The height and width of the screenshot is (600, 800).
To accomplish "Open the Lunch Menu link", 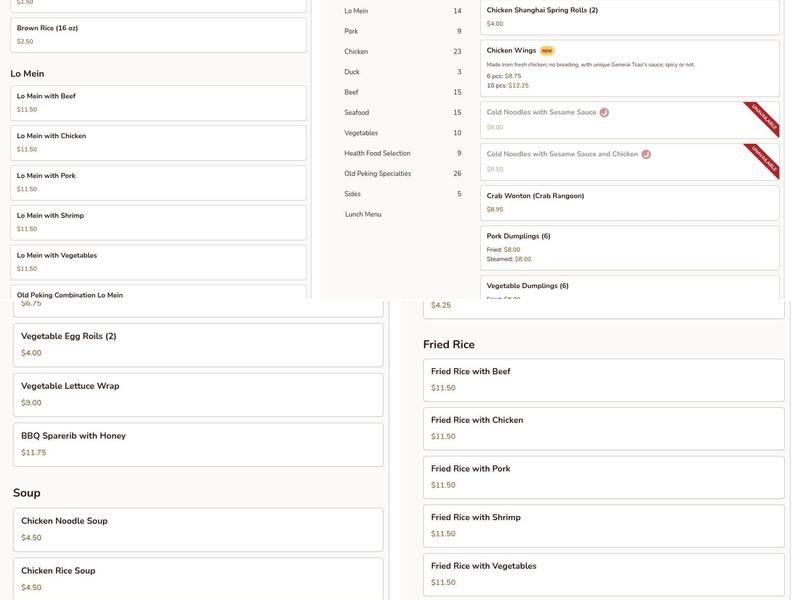I will click(x=363, y=214).
